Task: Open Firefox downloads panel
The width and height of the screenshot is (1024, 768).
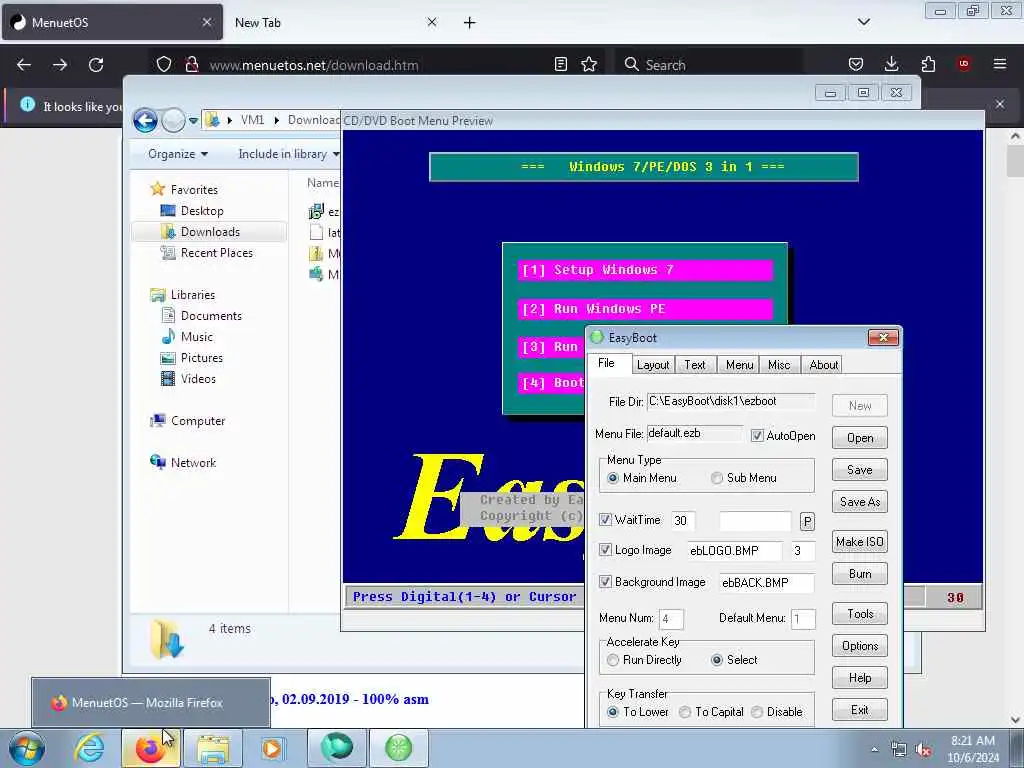Action: pyautogui.click(x=891, y=65)
